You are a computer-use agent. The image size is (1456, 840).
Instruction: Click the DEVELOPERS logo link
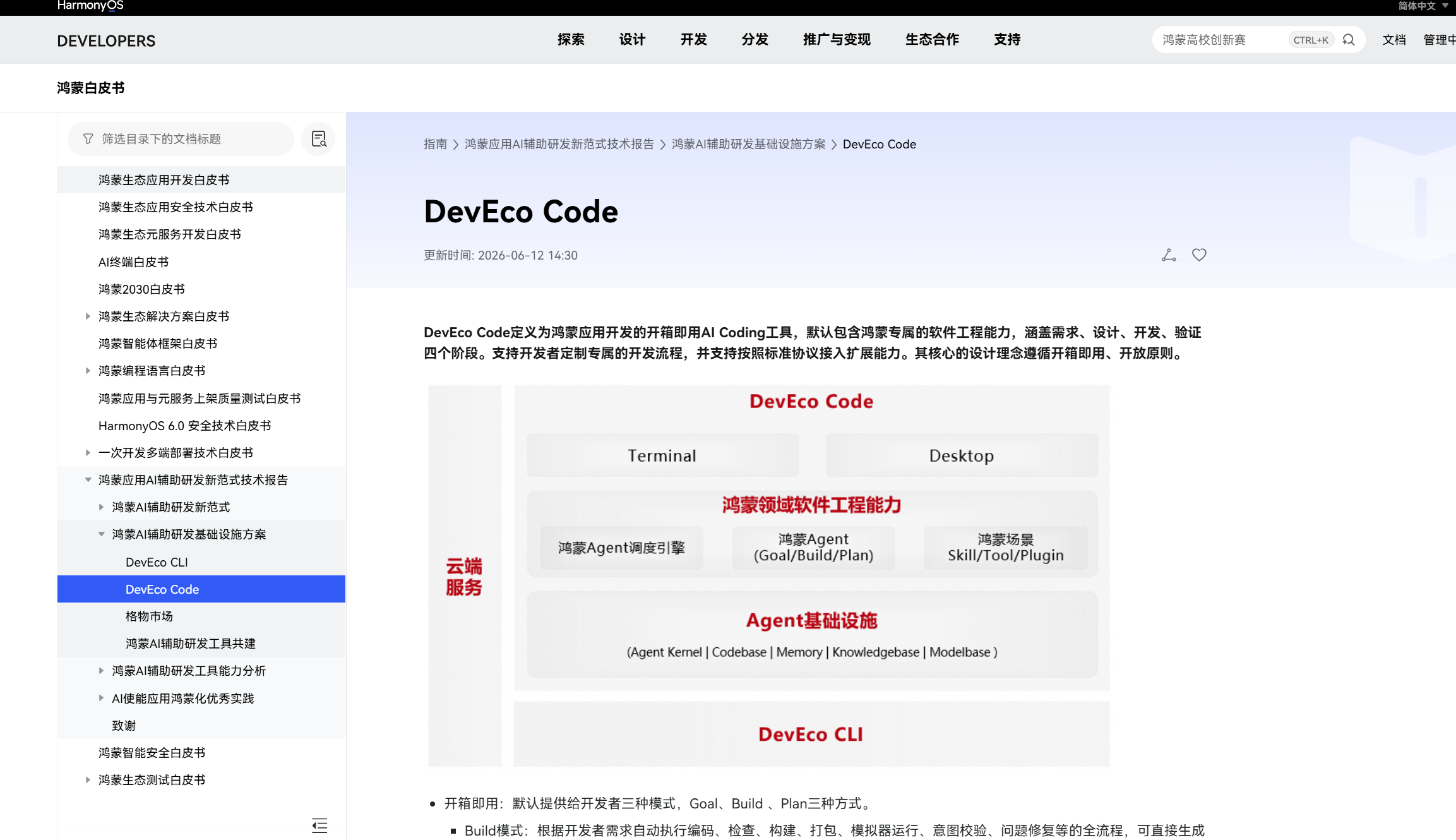106,41
